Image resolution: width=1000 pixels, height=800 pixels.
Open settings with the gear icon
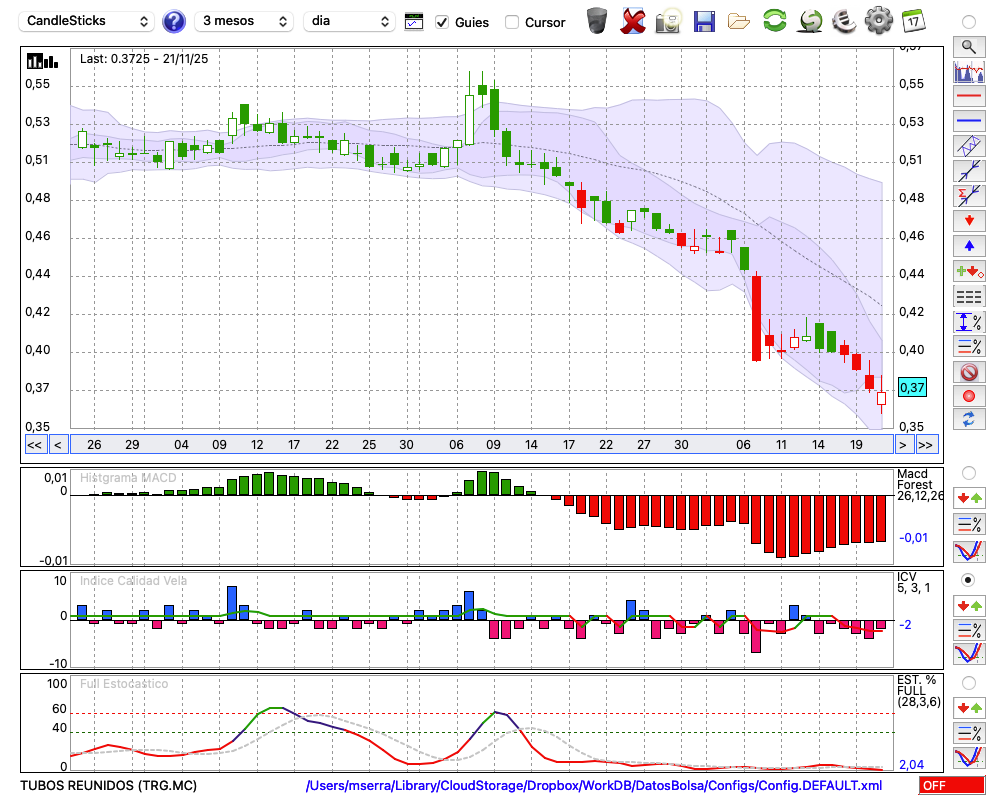[x=878, y=21]
